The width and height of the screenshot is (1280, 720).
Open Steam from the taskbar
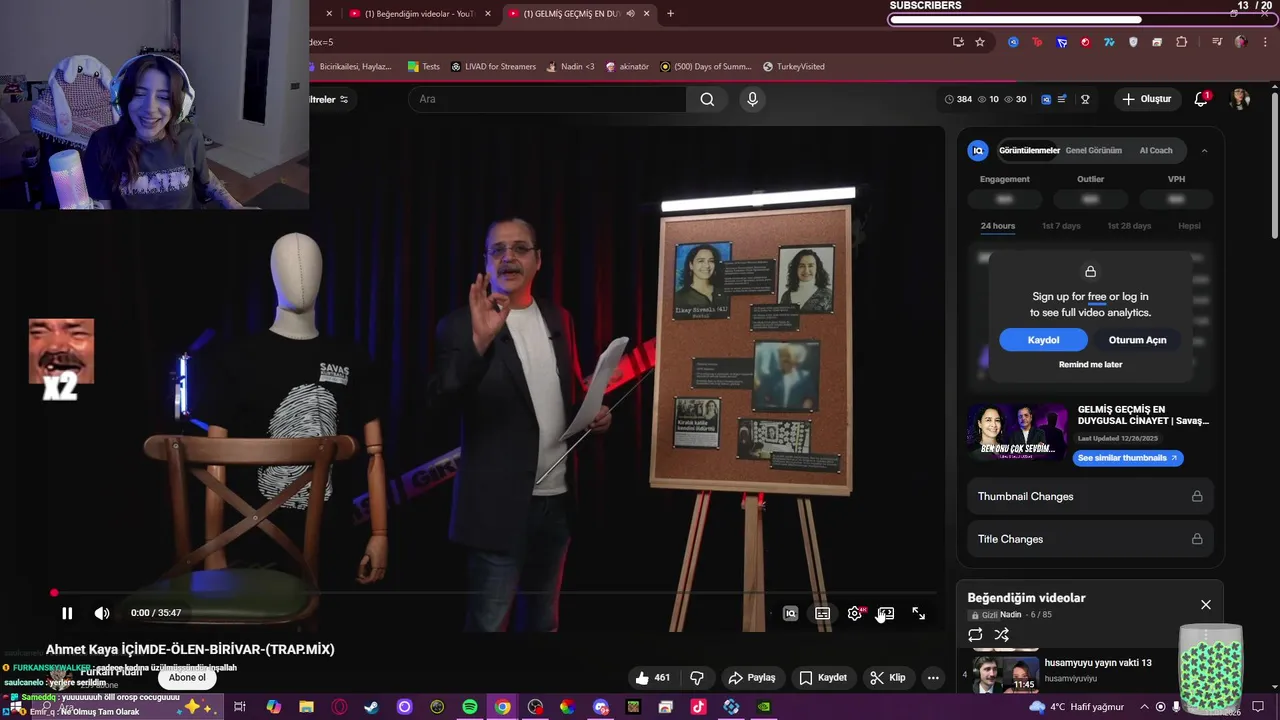pos(372,707)
